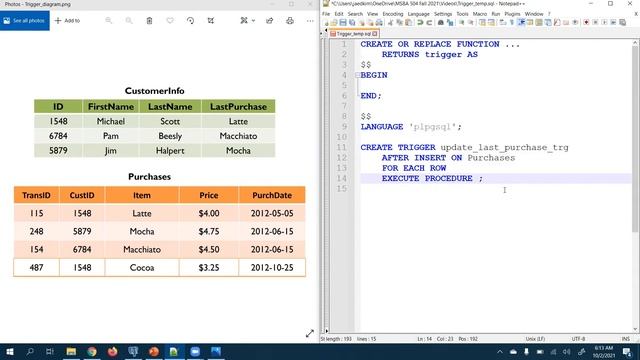Click the Windows taskbar search icon
Image resolution: width=640 pixels, height=360 pixels.
click(x=30, y=351)
